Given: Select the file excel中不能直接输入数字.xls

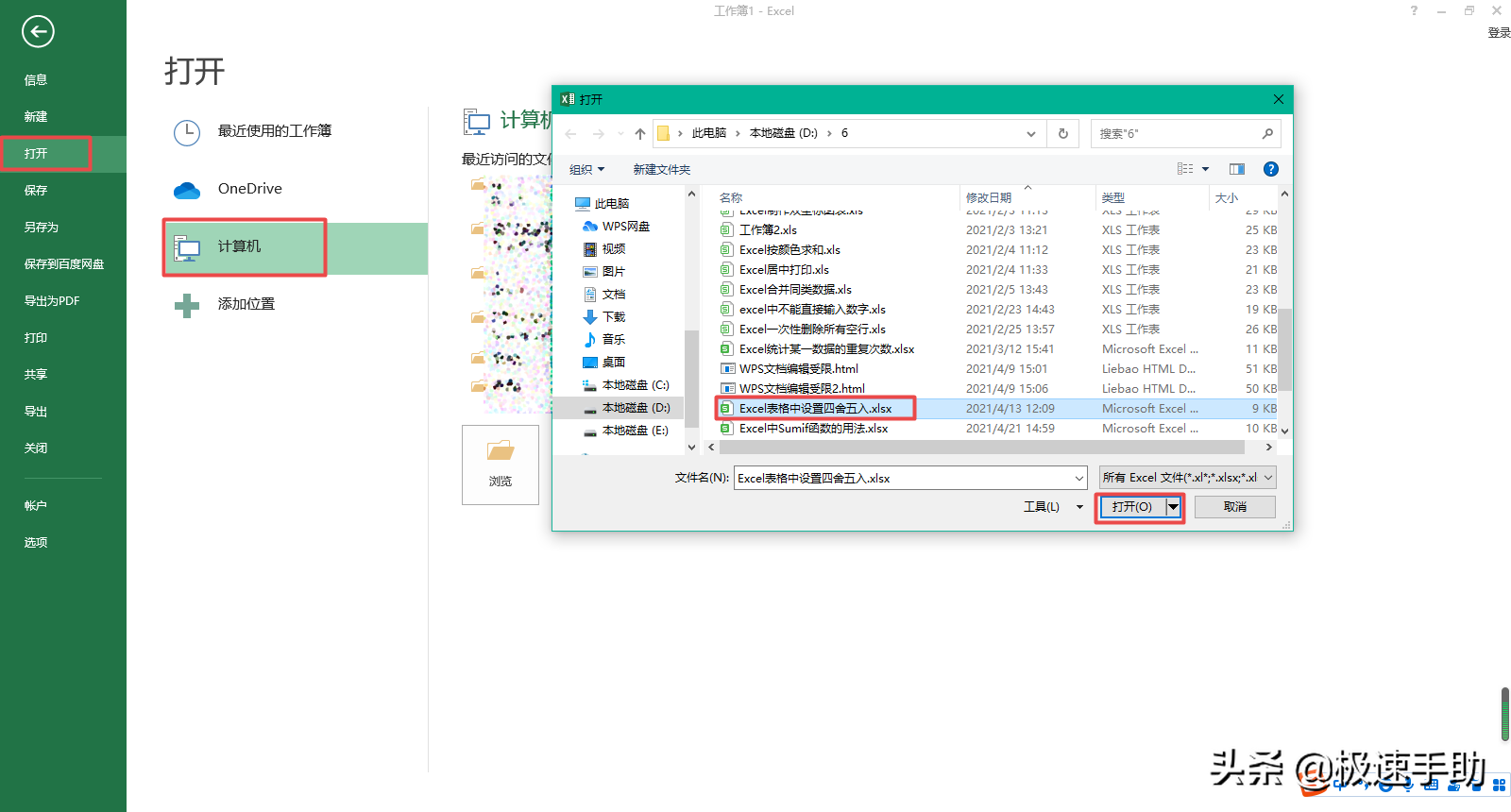Looking at the screenshot, I should click(x=812, y=310).
